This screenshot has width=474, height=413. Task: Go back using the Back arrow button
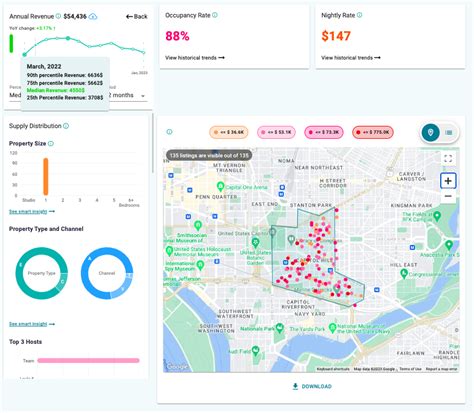point(137,16)
